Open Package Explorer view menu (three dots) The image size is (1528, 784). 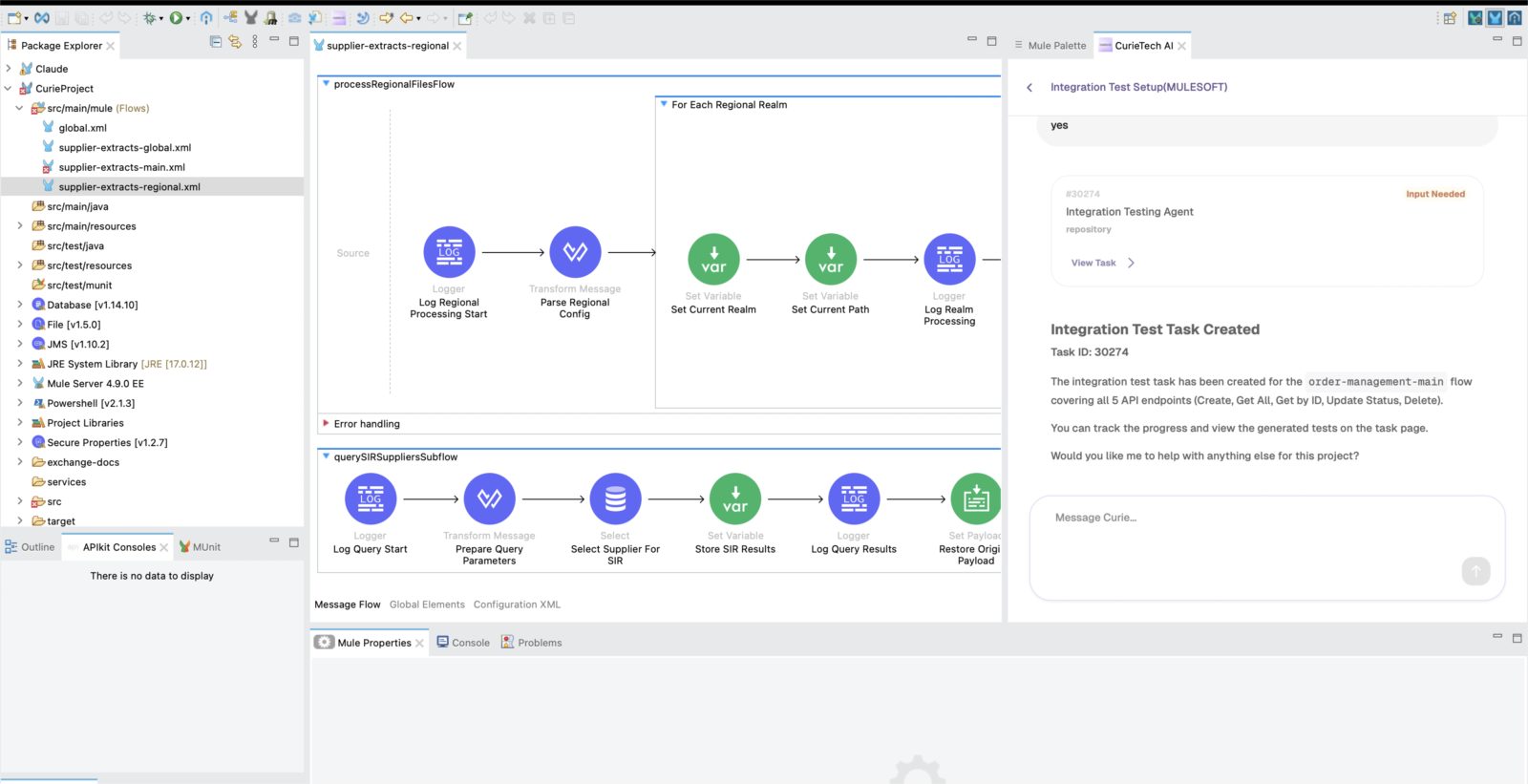255,42
